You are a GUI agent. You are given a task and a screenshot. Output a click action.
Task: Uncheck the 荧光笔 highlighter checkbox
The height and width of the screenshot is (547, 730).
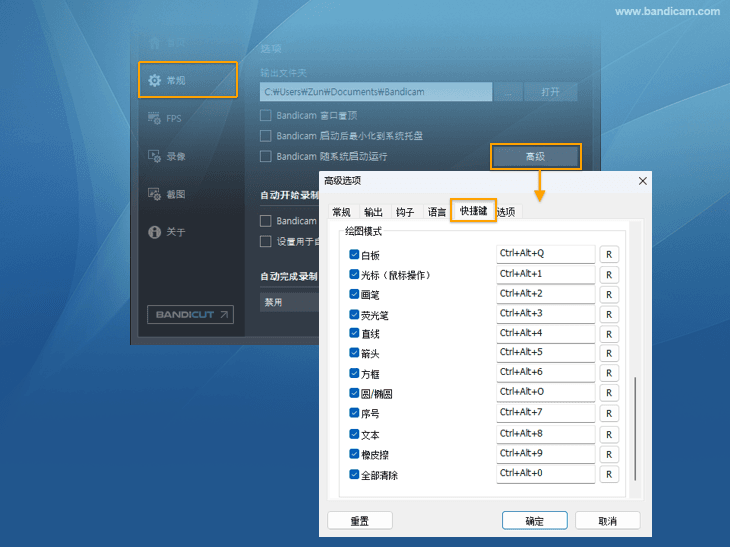click(x=354, y=315)
